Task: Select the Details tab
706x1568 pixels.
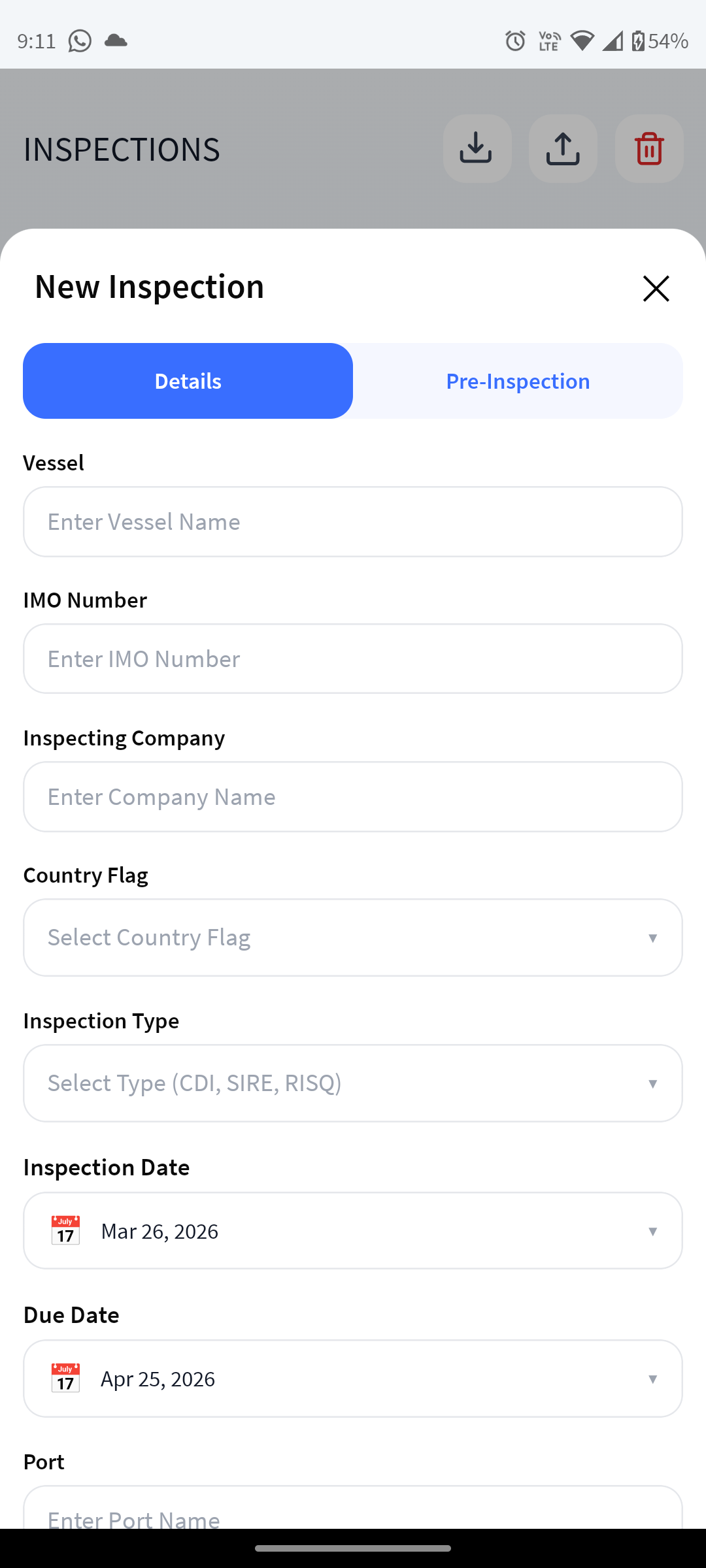Action: pyautogui.click(x=188, y=381)
